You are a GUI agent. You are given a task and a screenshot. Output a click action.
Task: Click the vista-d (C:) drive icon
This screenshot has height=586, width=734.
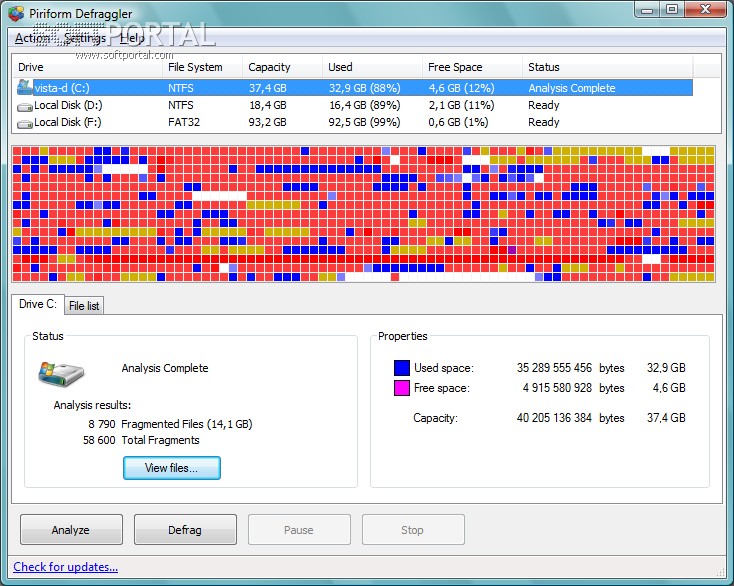point(24,87)
